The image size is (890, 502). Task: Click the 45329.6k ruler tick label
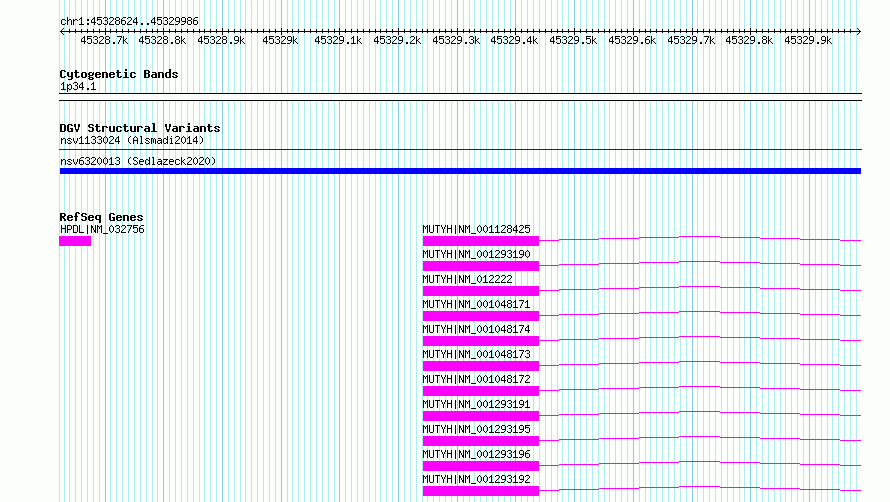point(632,40)
